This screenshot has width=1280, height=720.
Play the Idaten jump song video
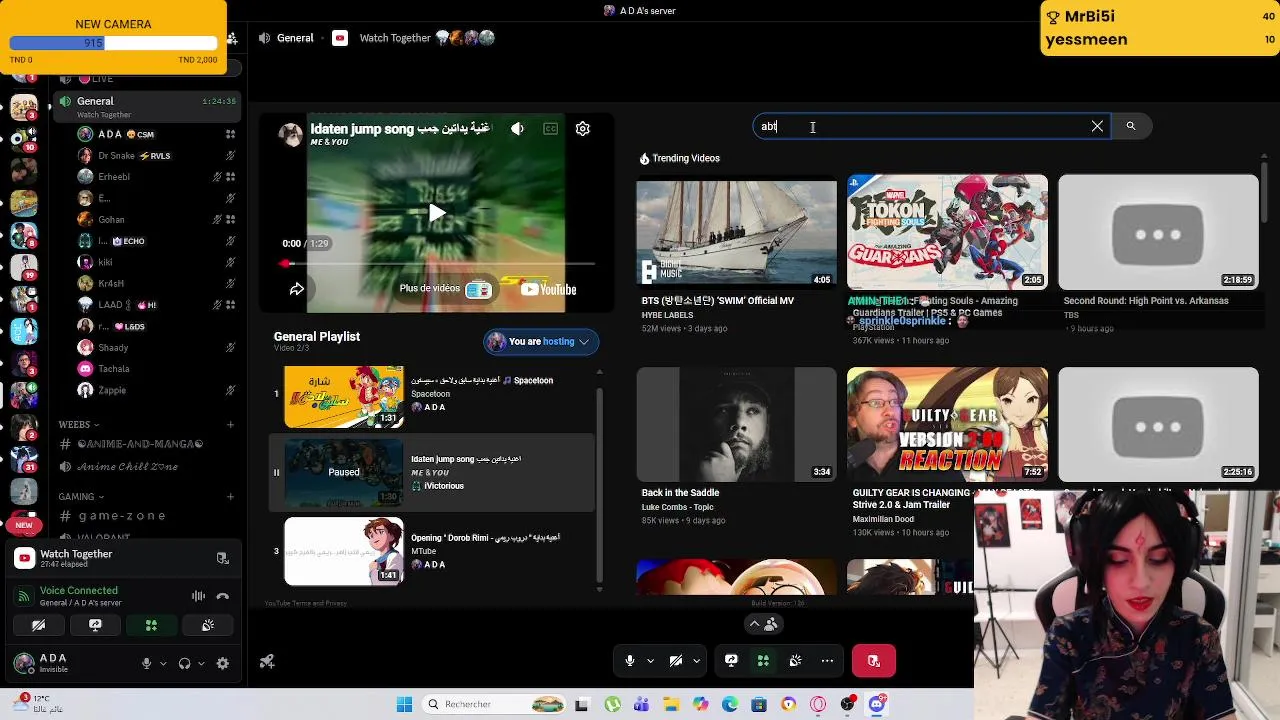(x=437, y=213)
